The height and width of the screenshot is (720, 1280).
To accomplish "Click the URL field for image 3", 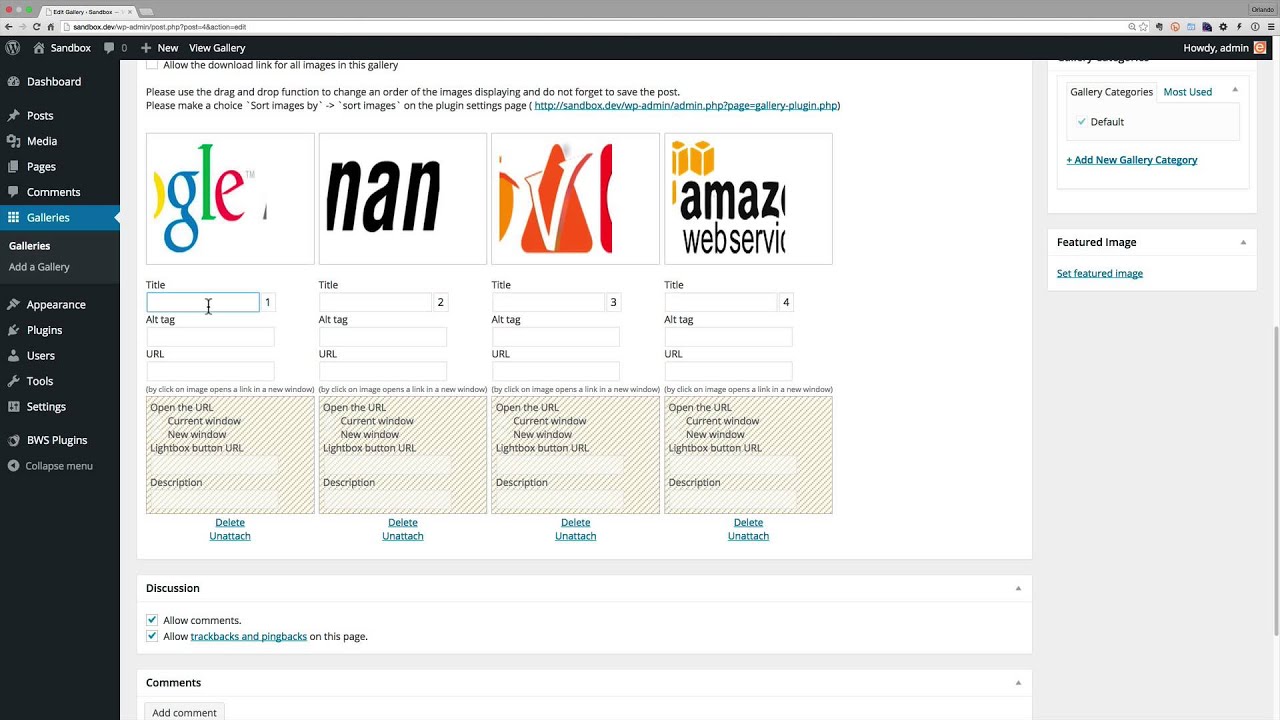I will pos(556,371).
